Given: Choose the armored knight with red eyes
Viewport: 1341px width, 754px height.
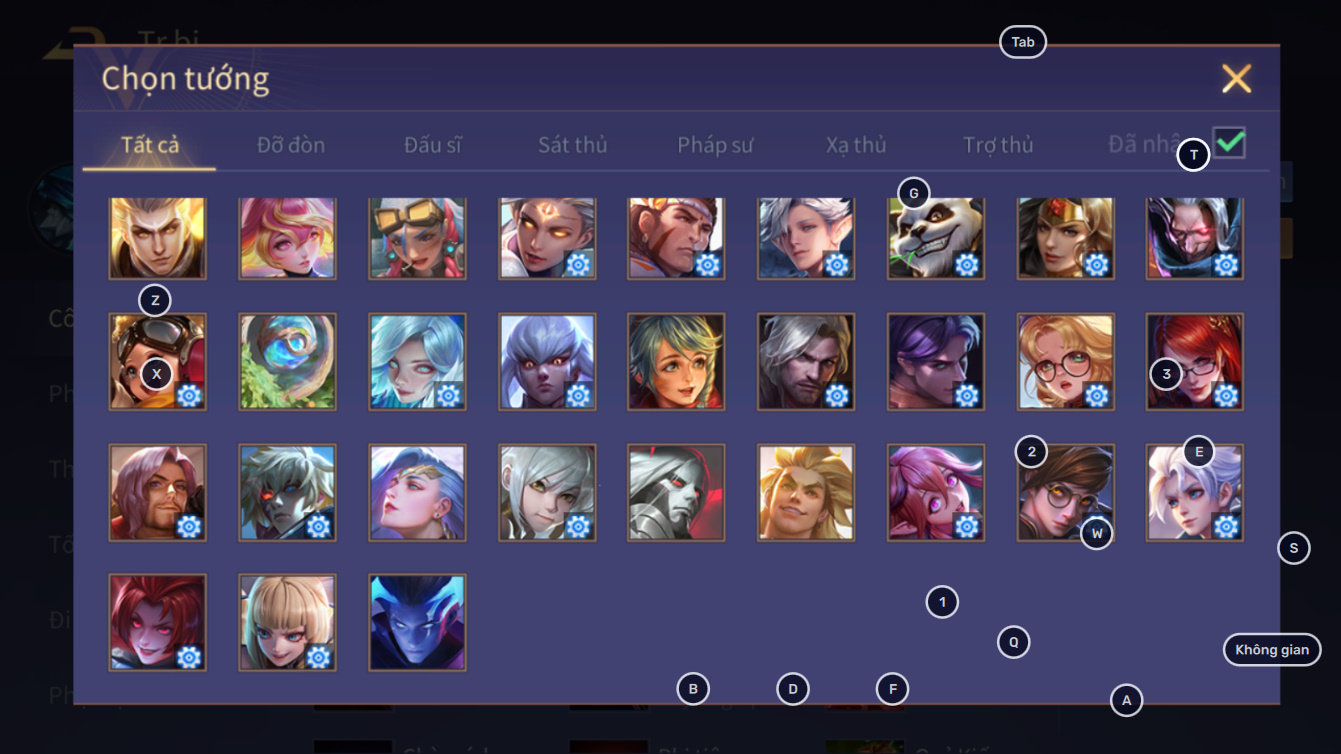Looking at the screenshot, I should pos(676,492).
